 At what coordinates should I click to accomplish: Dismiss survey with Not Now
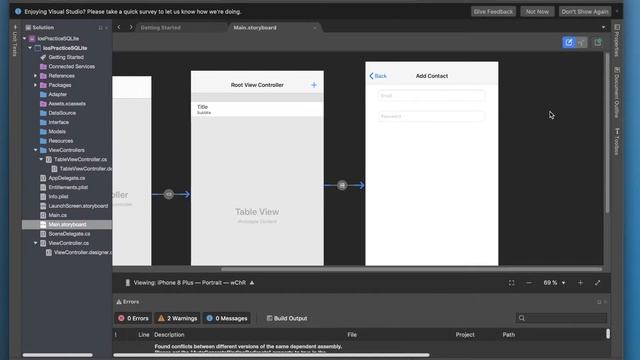[x=537, y=11]
